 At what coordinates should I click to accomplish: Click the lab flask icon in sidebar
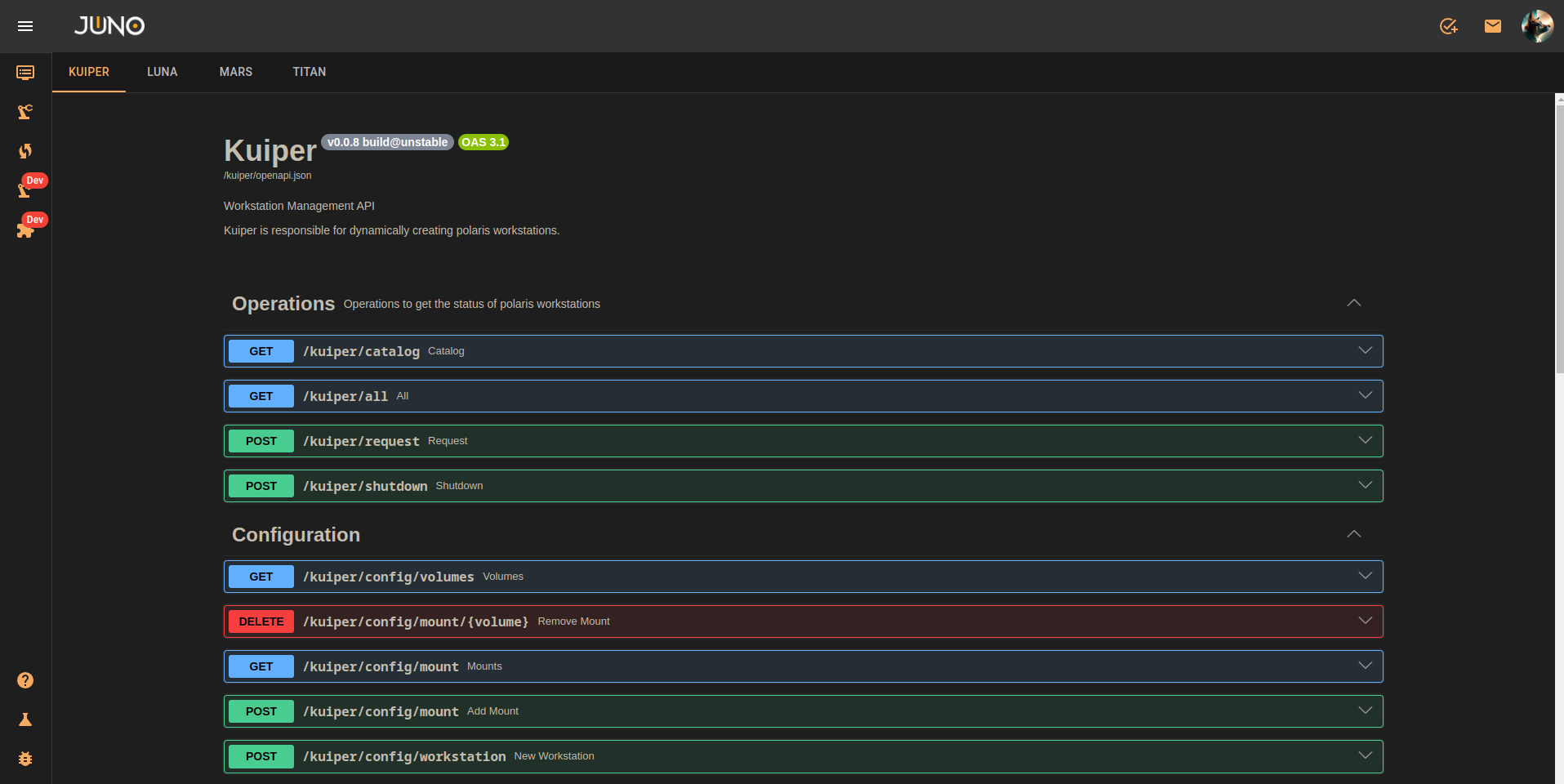[x=25, y=719]
